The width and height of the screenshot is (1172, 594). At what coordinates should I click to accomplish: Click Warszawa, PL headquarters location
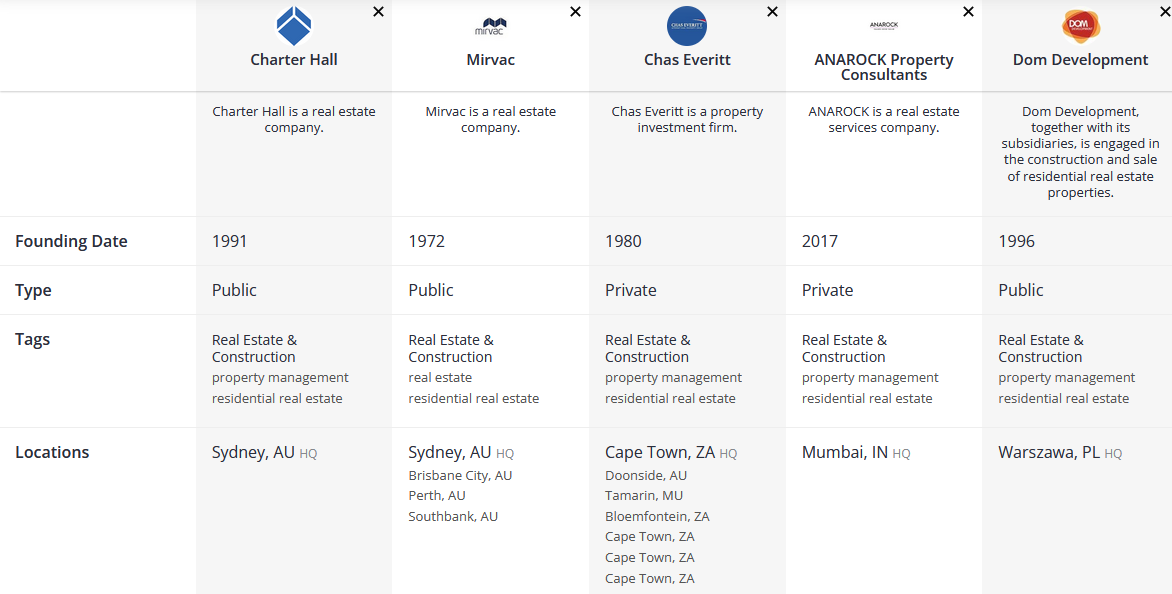tap(1049, 453)
